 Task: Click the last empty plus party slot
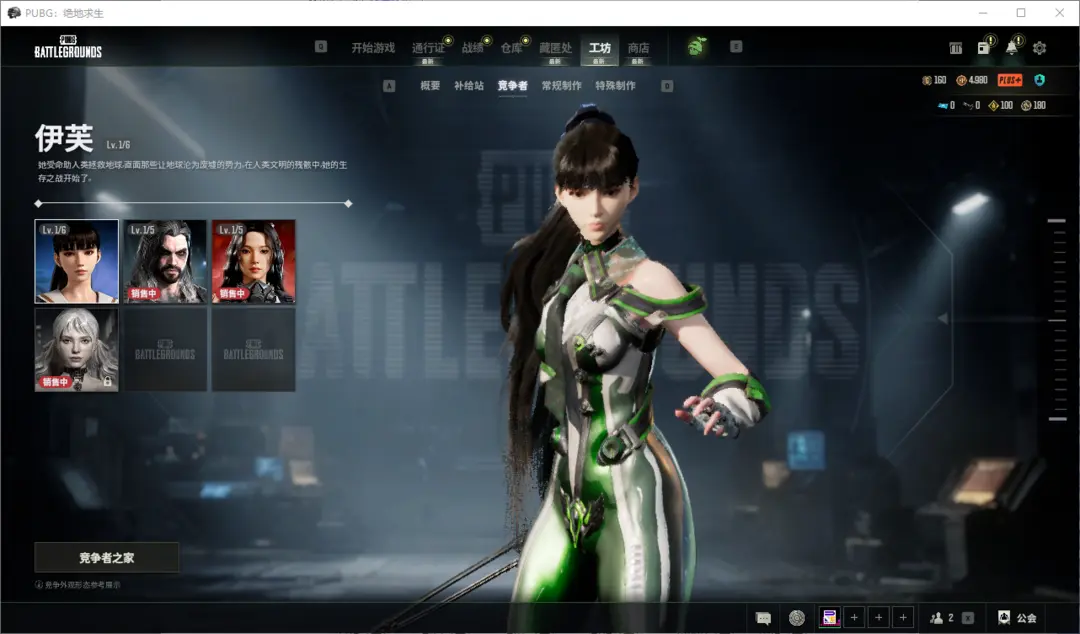click(903, 617)
